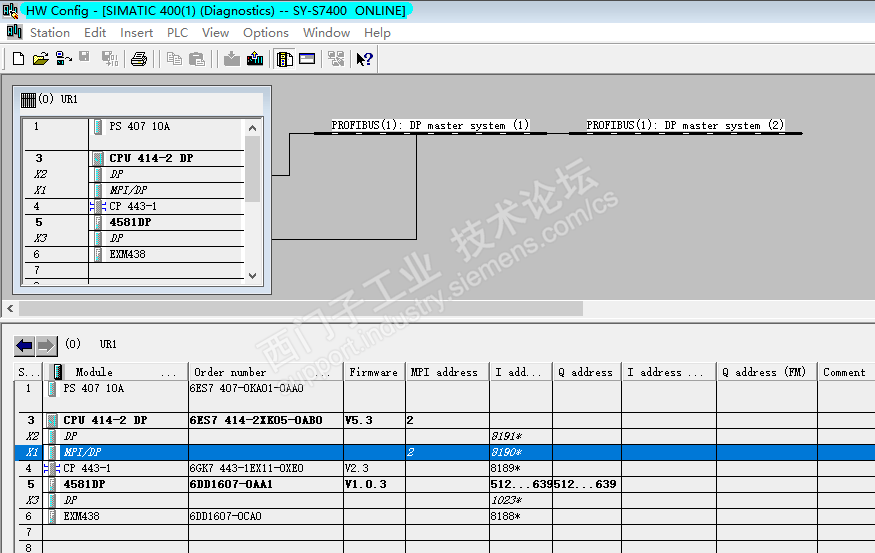This screenshot has height=553, width=875.
Task: Select CPU 414-2 DP row in rack view
Action: click(x=134, y=158)
